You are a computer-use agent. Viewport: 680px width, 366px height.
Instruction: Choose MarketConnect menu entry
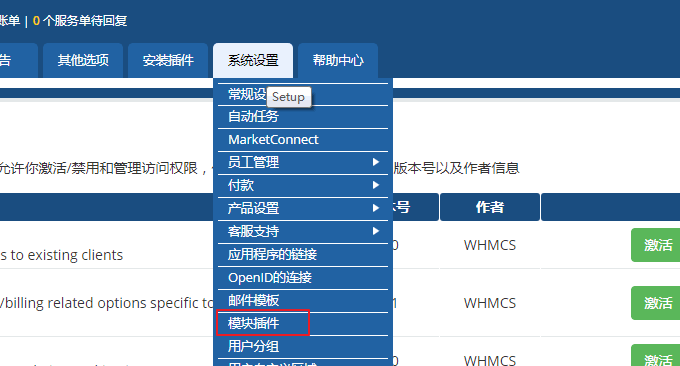click(x=303, y=140)
